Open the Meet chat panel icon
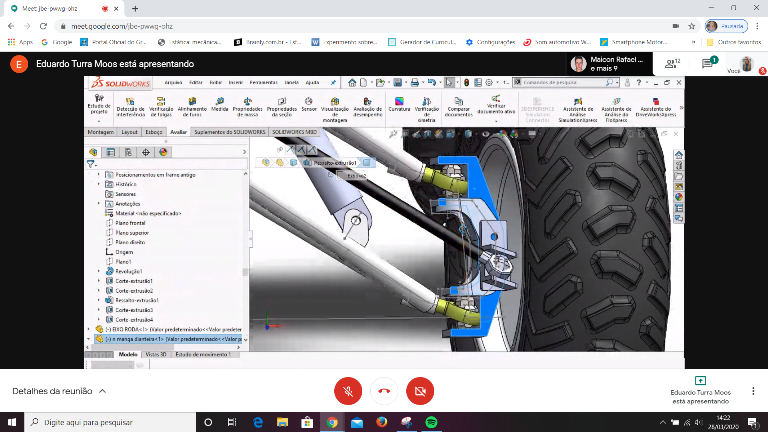 [708, 63]
